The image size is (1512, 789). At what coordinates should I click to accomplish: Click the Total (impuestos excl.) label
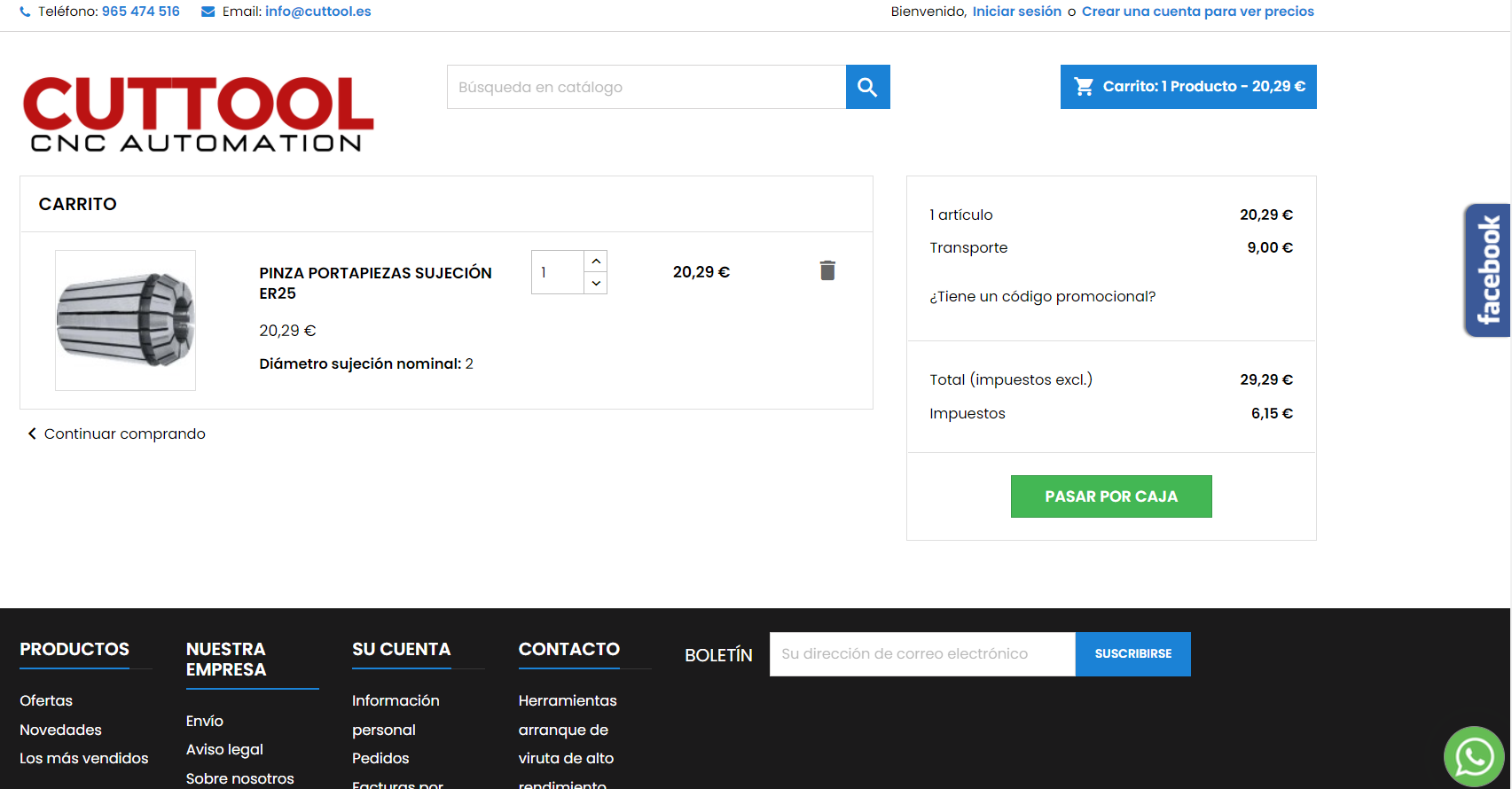pos(1011,379)
